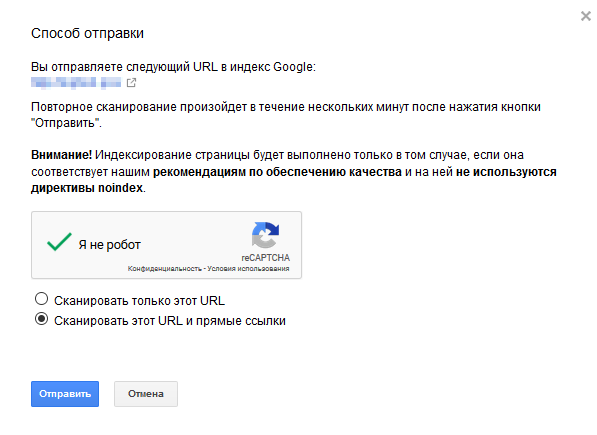The image size is (597, 435).
Task: Open не используются директивы noindex link
Action: point(294,180)
